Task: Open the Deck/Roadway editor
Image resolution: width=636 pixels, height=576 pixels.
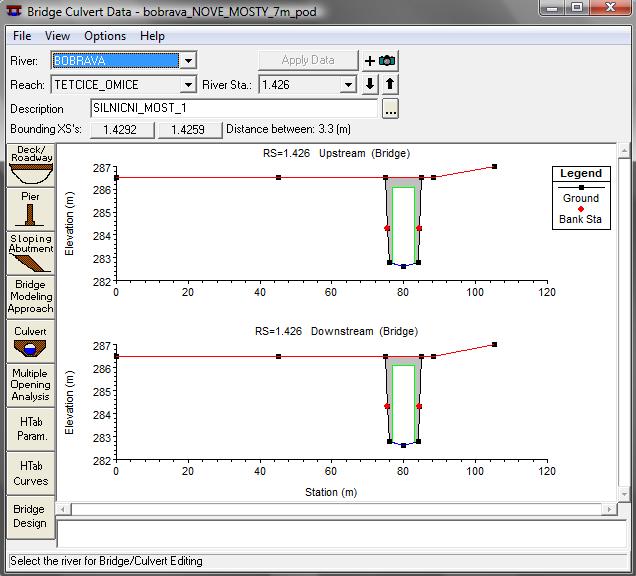Action: (31, 165)
